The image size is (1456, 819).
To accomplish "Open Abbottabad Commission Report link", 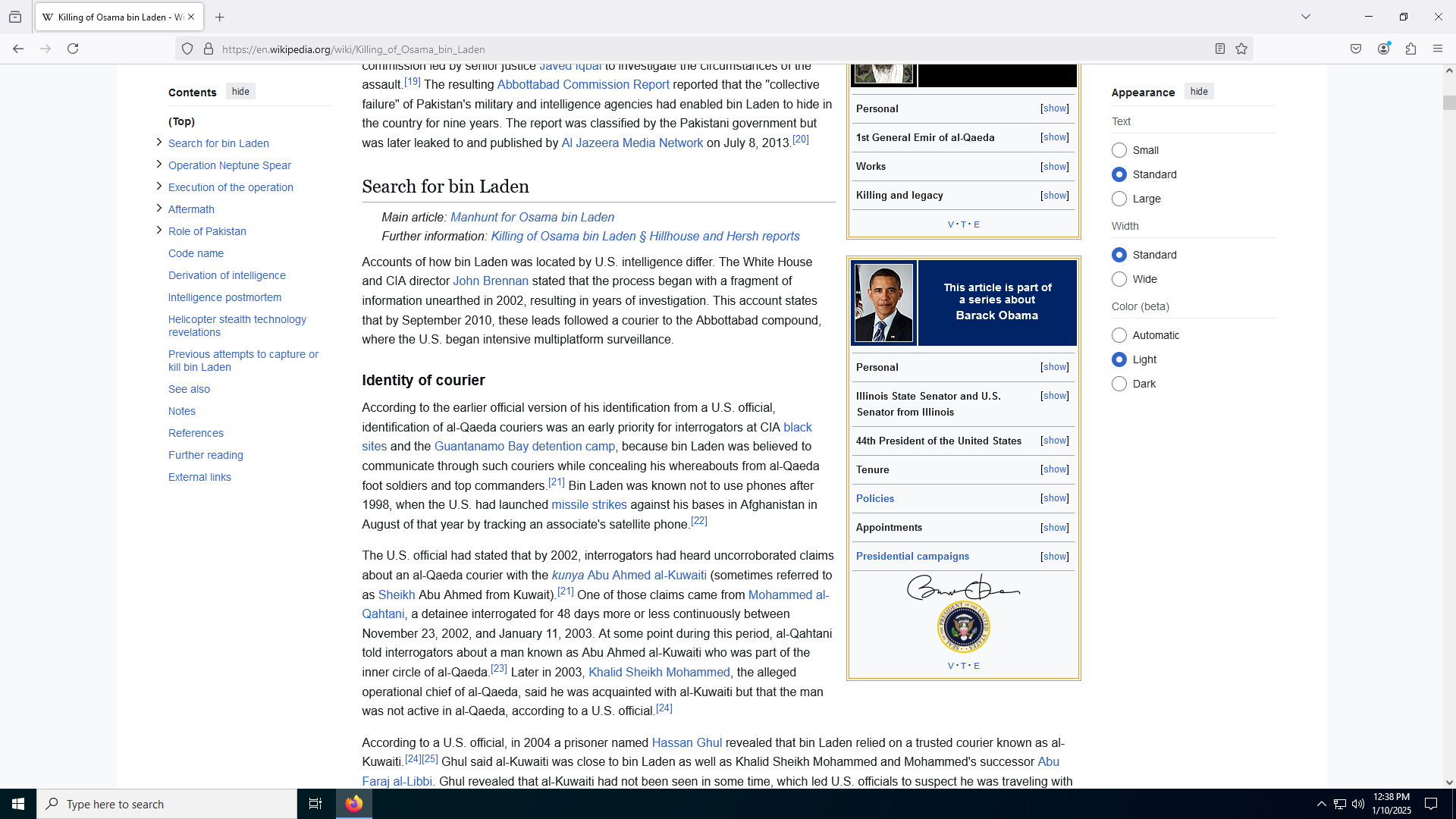I will point(583,85).
